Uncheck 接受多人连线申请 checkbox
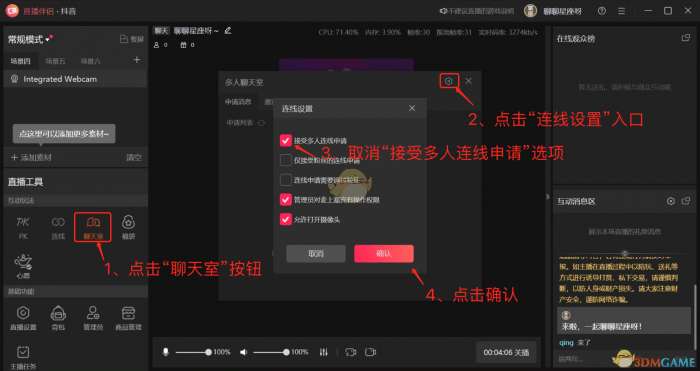 [x=286, y=140]
